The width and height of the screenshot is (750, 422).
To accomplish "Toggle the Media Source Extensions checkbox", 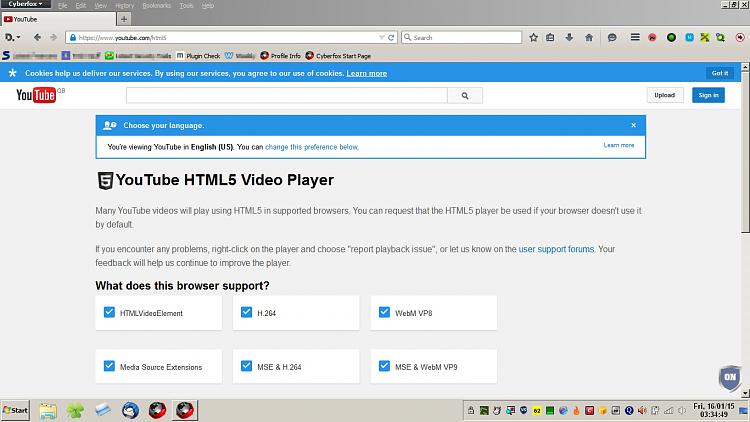I will pyautogui.click(x=109, y=366).
